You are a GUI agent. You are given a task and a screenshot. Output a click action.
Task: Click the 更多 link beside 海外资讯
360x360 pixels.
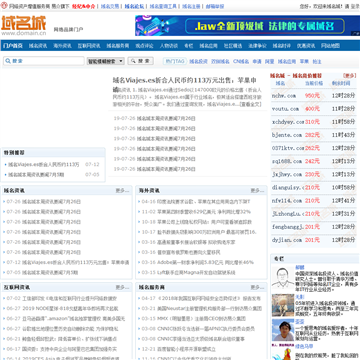pos(257,191)
